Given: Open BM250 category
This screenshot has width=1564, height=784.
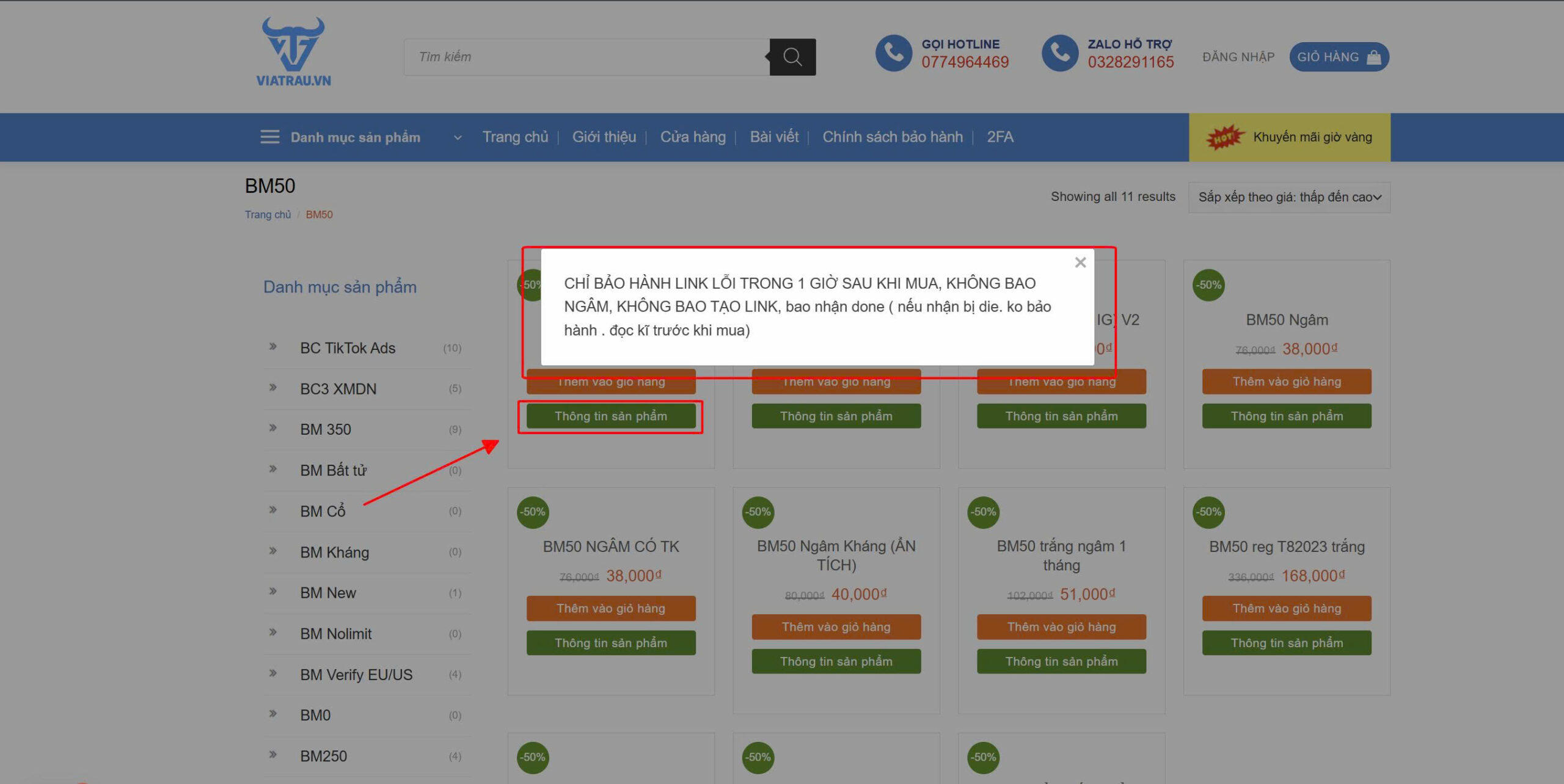Looking at the screenshot, I should (x=323, y=756).
